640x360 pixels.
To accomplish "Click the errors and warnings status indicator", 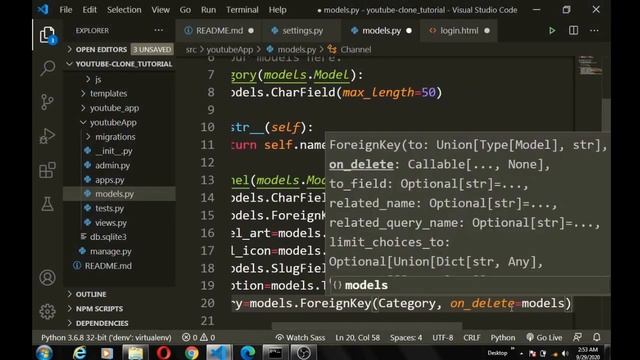I will [199, 338].
